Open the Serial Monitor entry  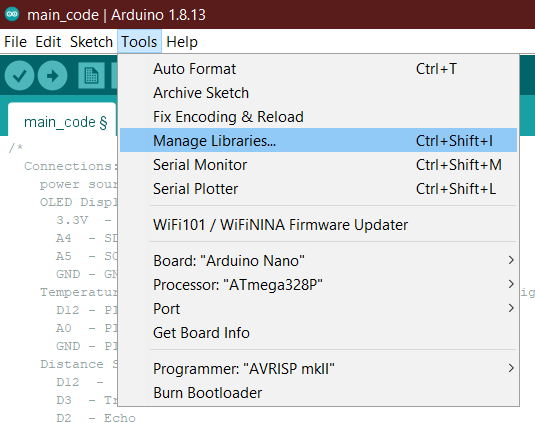click(318, 165)
